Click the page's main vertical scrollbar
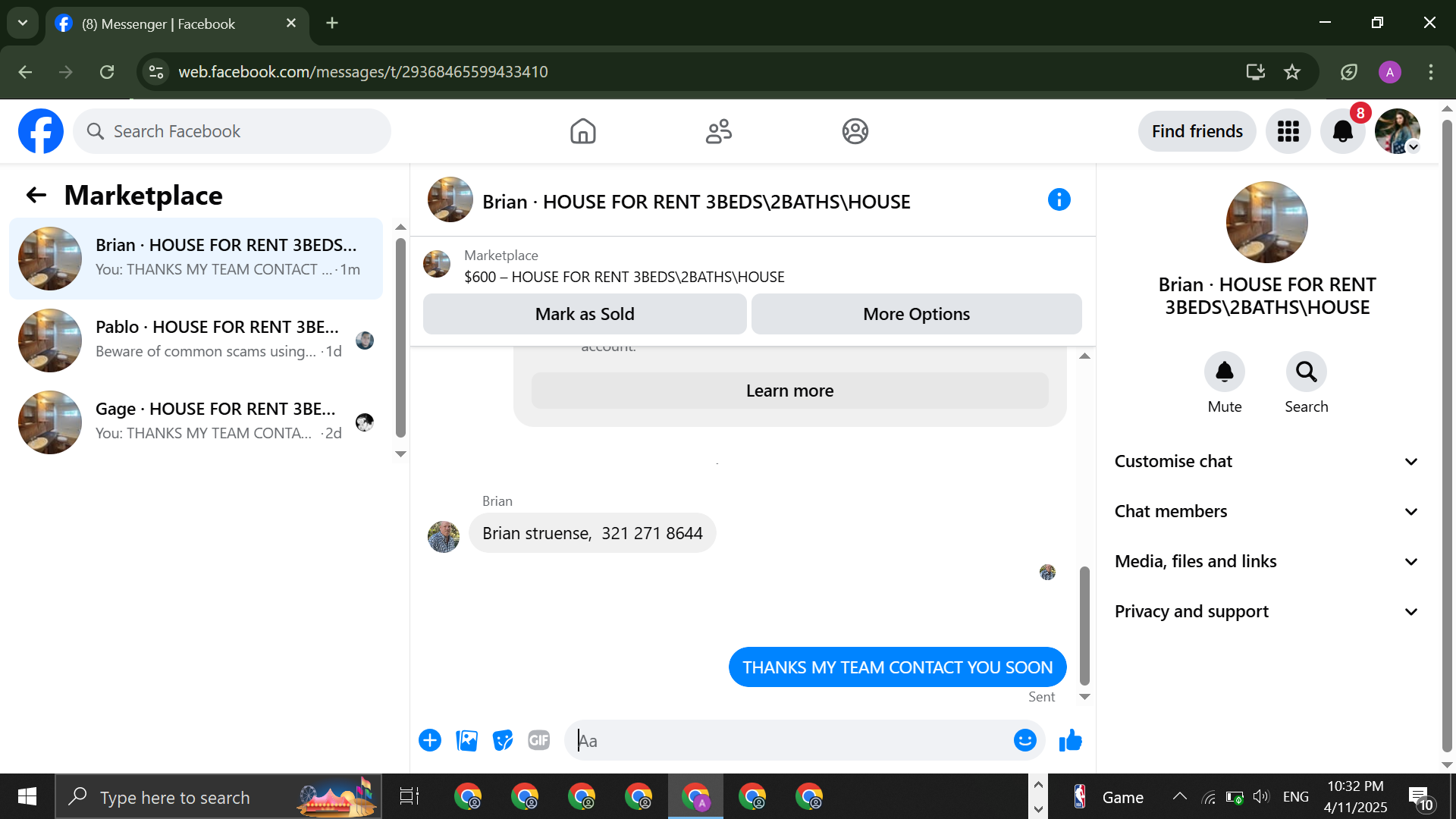 [1447, 435]
